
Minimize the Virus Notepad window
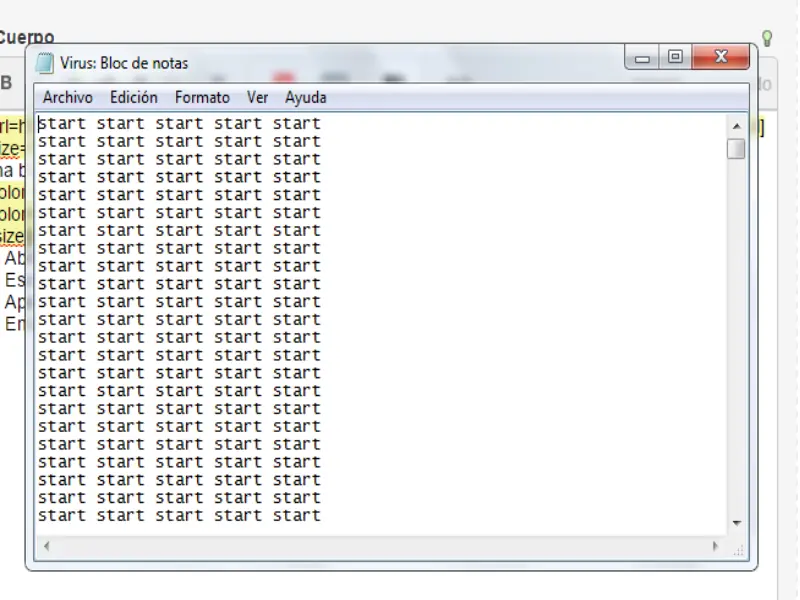(641, 57)
